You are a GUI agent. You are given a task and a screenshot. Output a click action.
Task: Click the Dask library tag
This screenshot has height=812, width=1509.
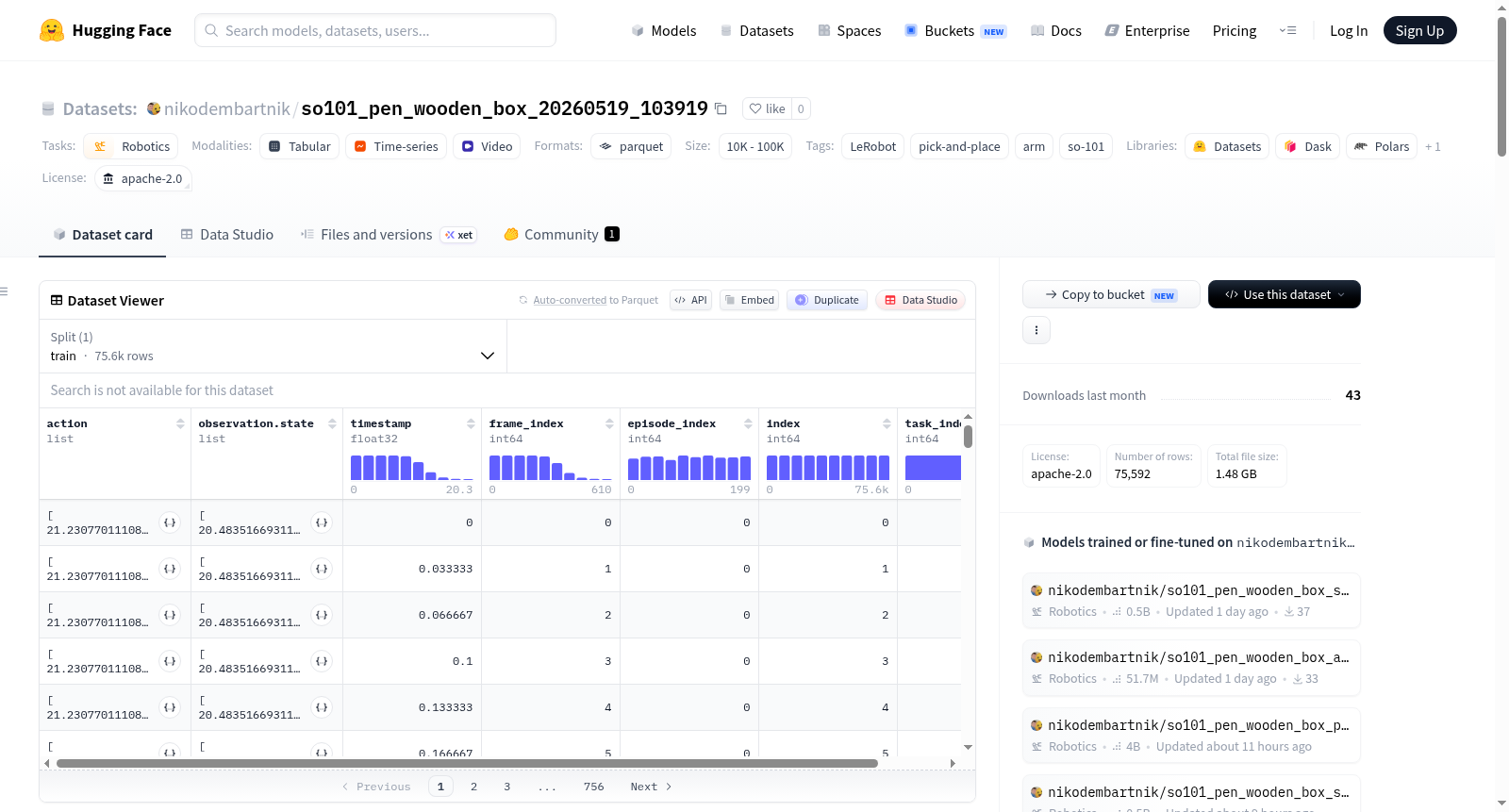click(1308, 146)
